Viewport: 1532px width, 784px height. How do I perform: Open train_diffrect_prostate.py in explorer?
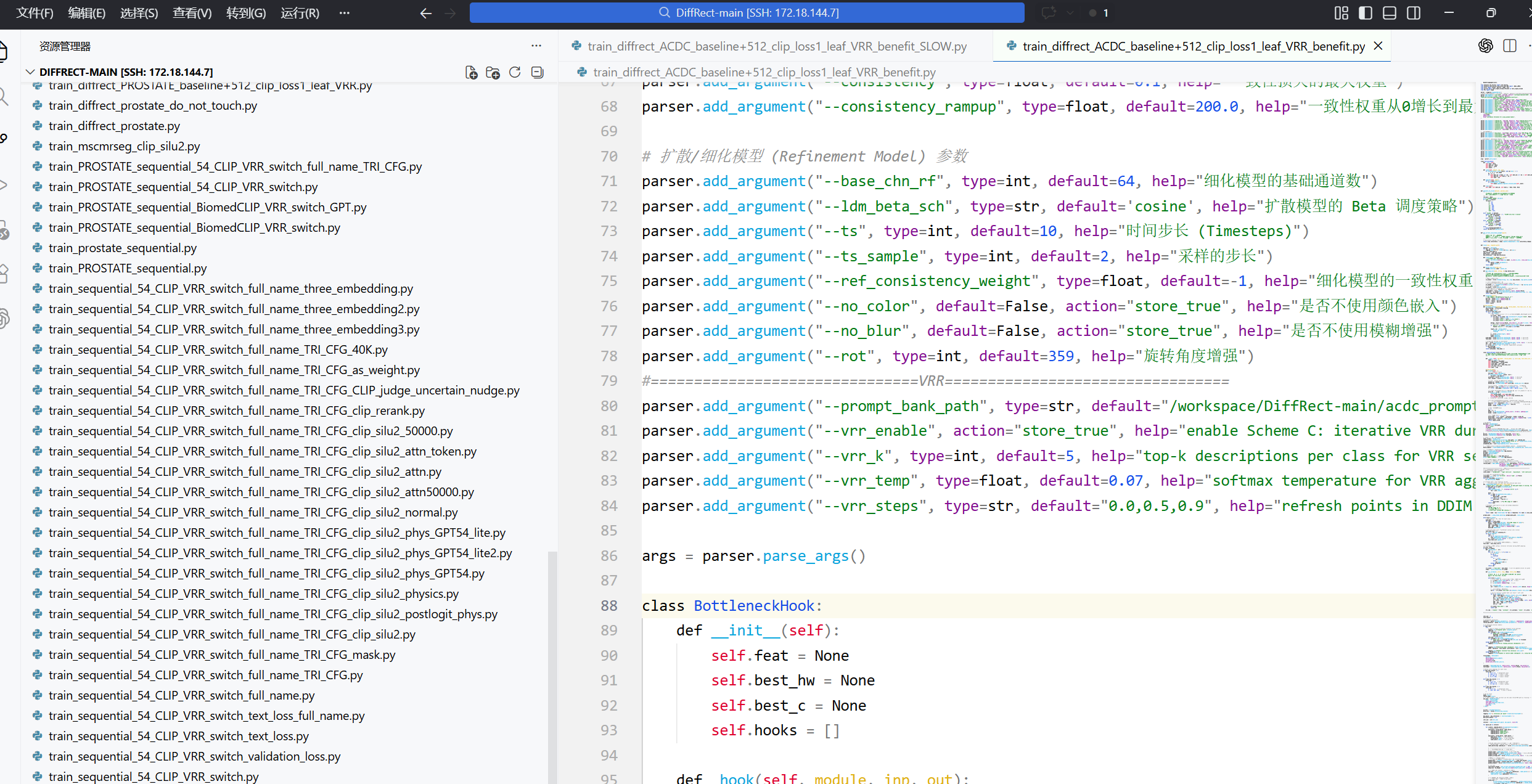click(x=114, y=126)
